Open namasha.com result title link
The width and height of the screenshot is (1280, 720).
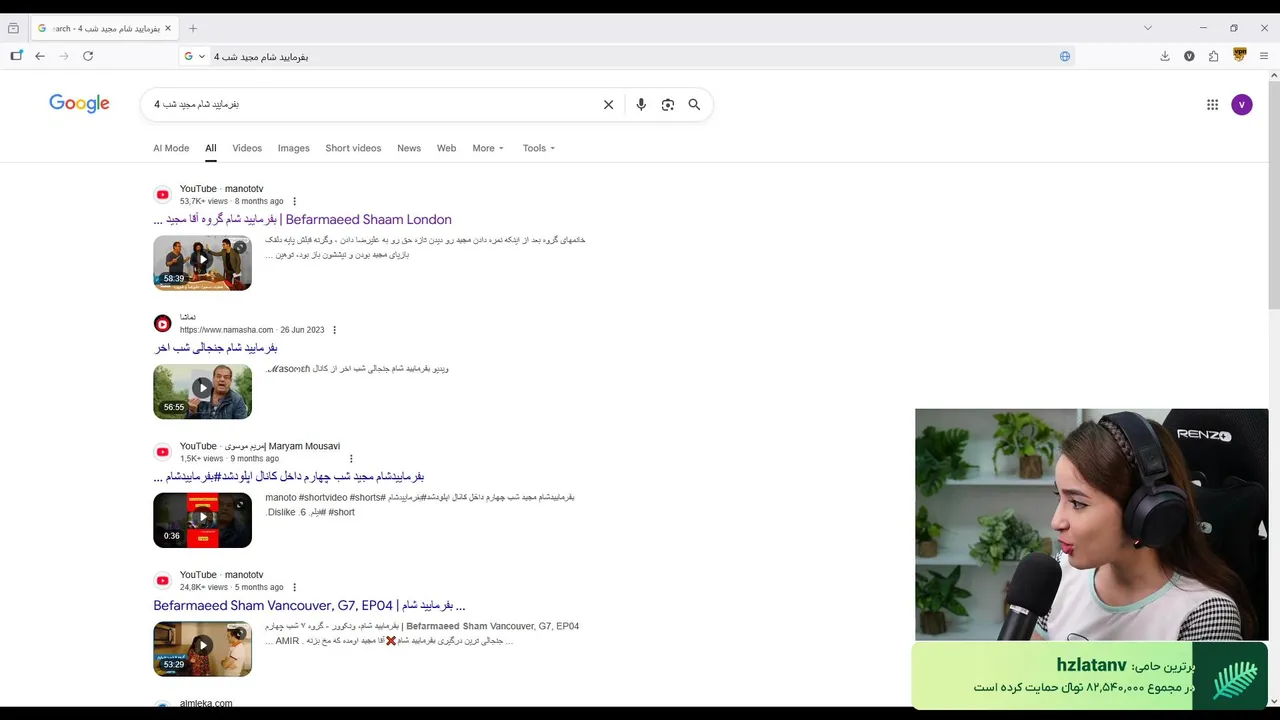point(215,348)
